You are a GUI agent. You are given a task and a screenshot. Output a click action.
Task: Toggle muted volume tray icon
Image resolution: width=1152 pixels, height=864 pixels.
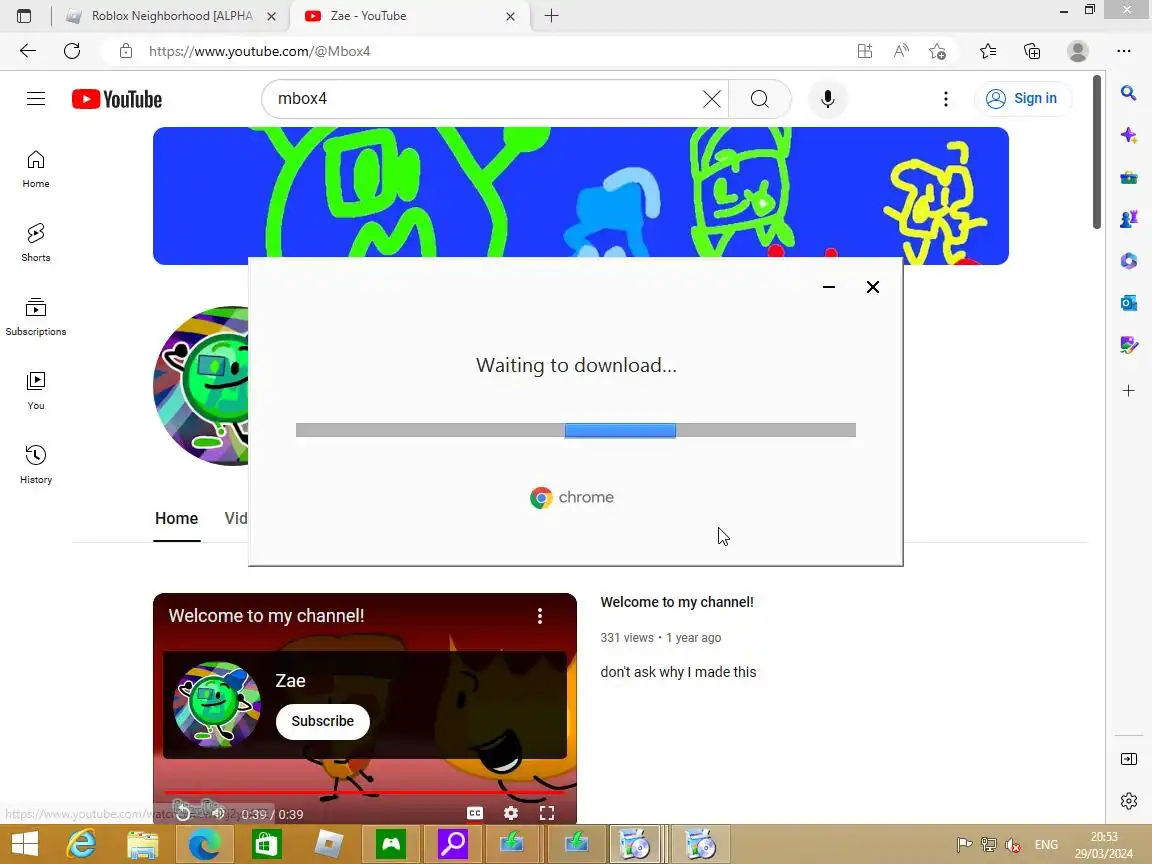[x=1012, y=845]
